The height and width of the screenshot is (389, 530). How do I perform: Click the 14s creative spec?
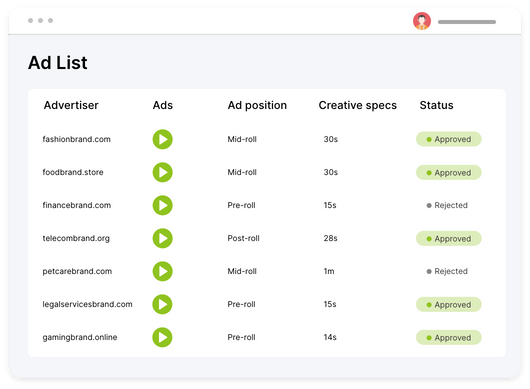coord(330,337)
